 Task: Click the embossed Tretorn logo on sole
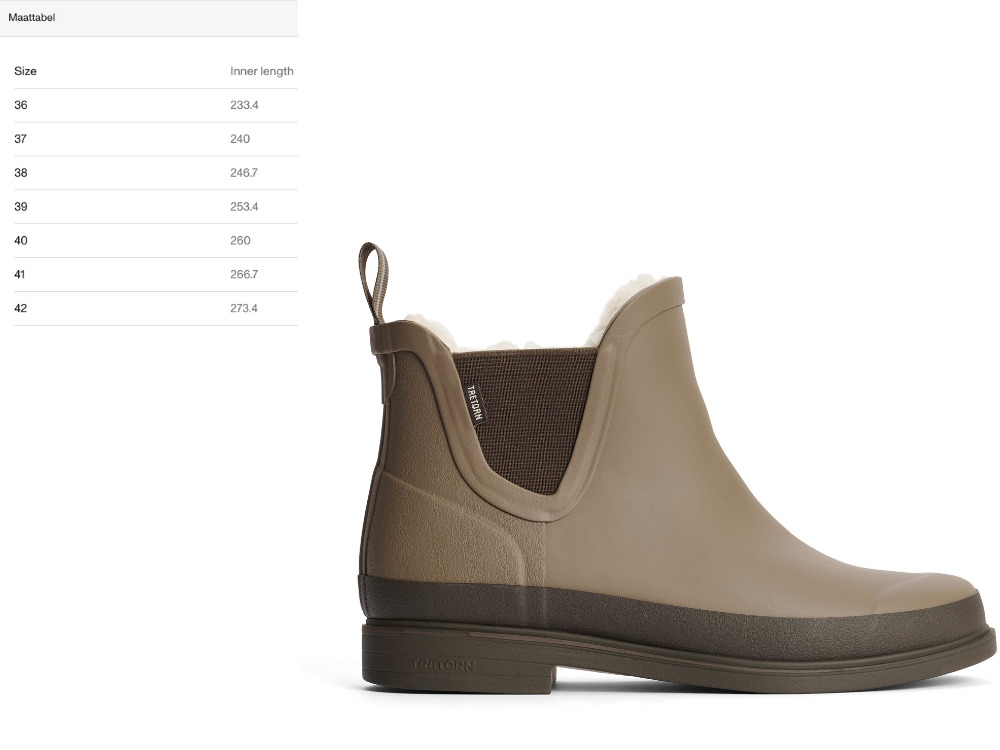pos(443,665)
